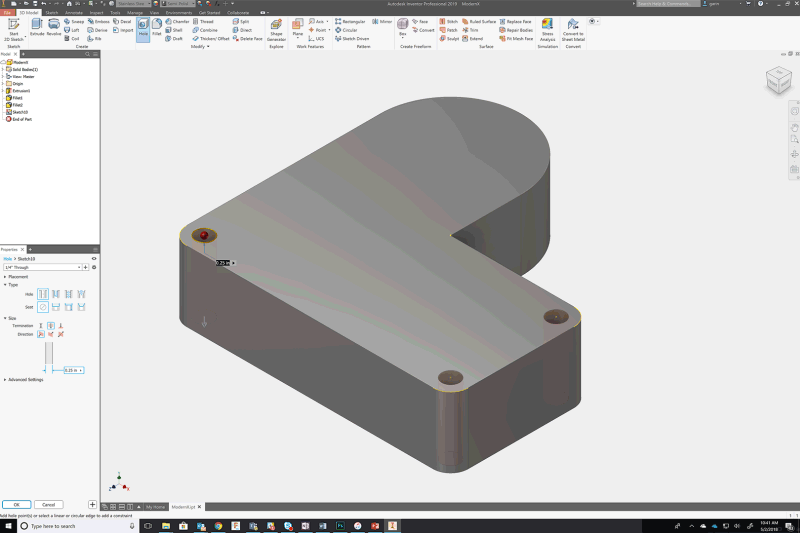Create a Rectangular pattern
Viewport: 800px width, 533px height.
pos(350,21)
